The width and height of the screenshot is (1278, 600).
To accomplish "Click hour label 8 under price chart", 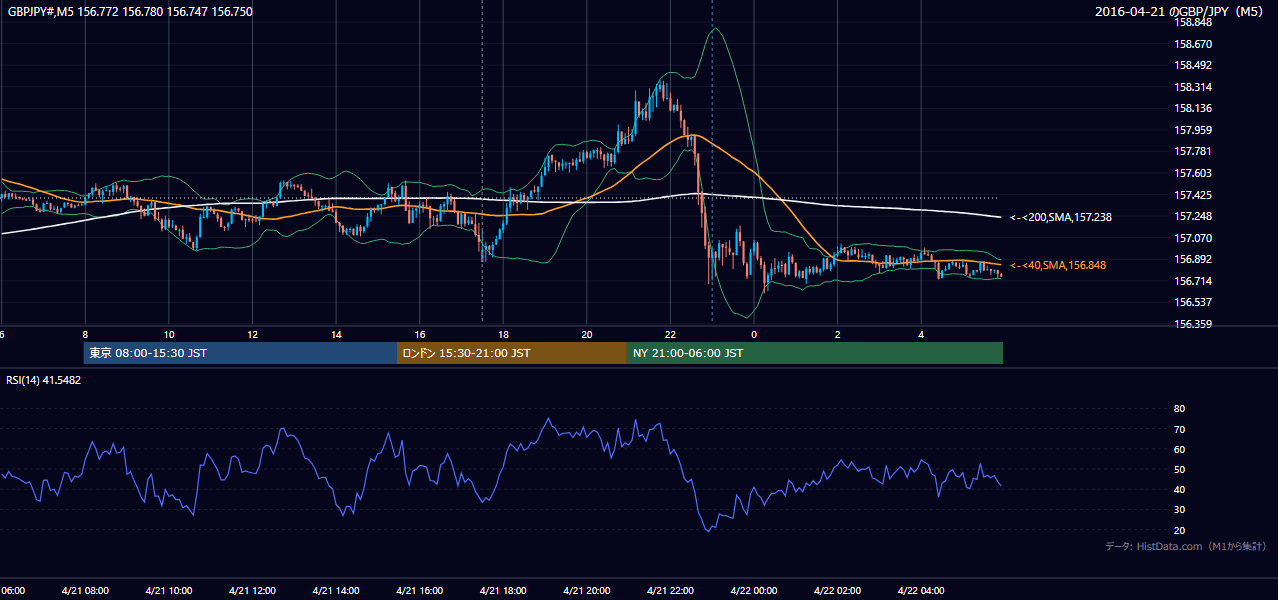I will 85,334.
